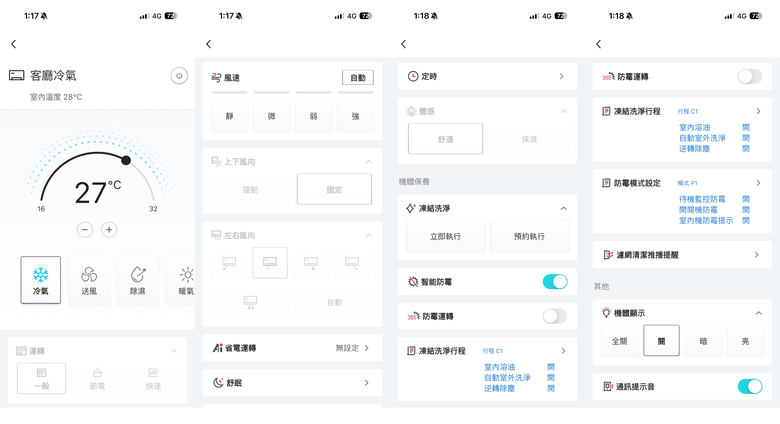The width and height of the screenshot is (780, 424).
Task: Switch to 送風 fan mode
Action: click(x=89, y=280)
